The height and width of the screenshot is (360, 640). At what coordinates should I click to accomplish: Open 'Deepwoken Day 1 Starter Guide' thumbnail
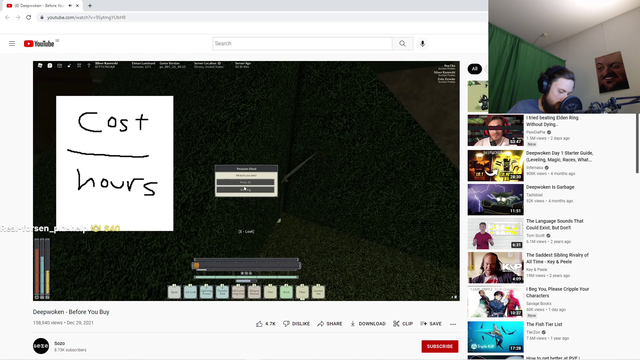(496, 165)
